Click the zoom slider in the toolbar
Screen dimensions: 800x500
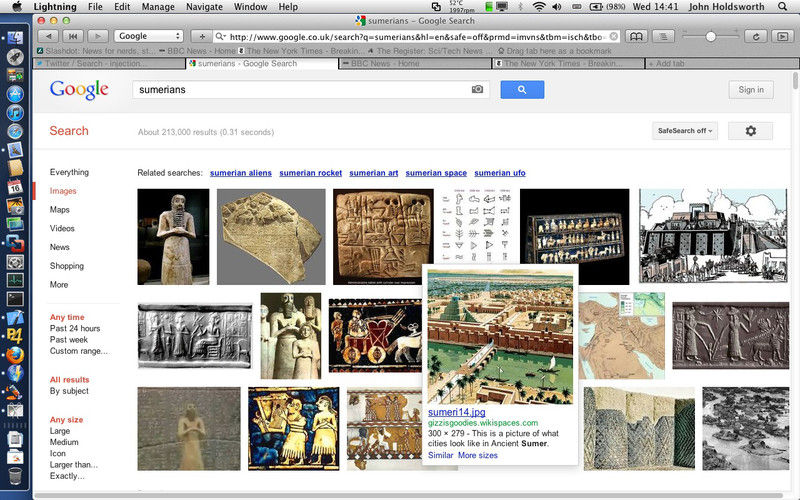[711, 36]
